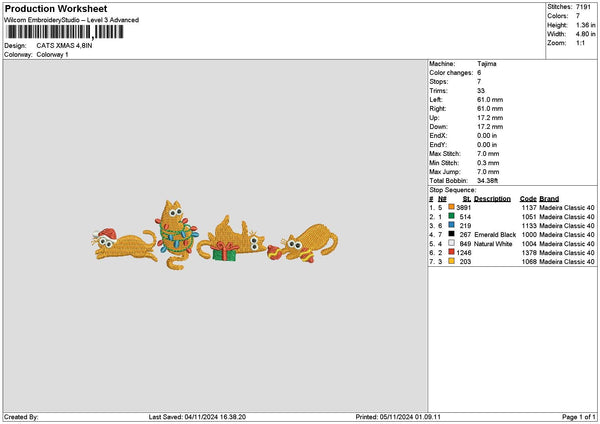
Task: Click the Description column header
Action: click(x=492, y=199)
